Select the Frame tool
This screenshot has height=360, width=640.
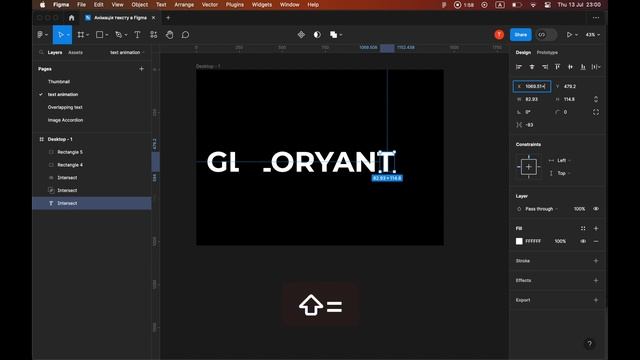pyautogui.click(x=81, y=35)
